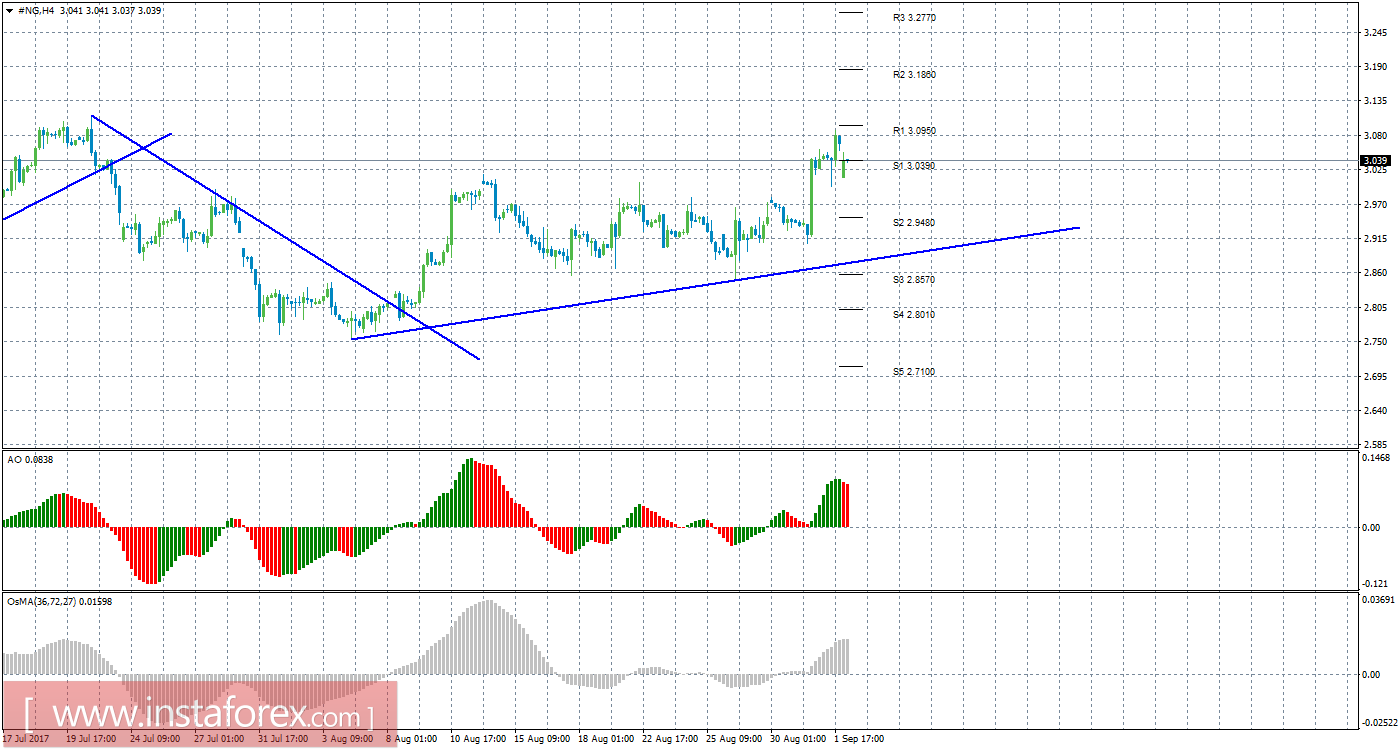
Task: Click the 8 Aug 01:00 time label
Action: click(410, 740)
